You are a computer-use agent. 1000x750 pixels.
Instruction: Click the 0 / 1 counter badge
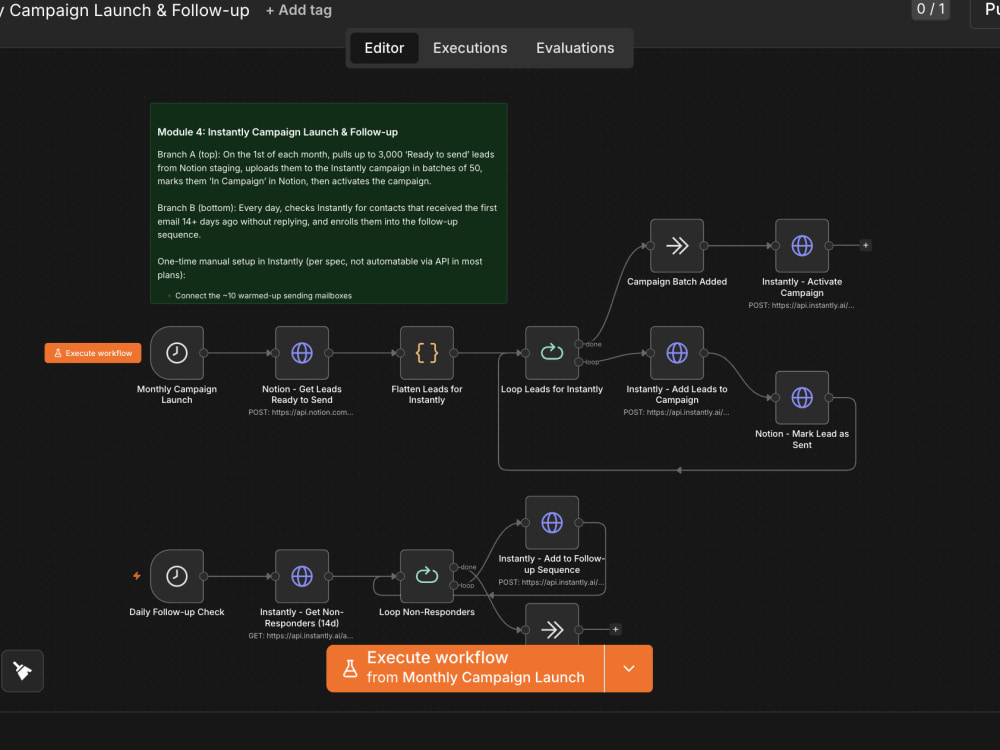coord(930,10)
